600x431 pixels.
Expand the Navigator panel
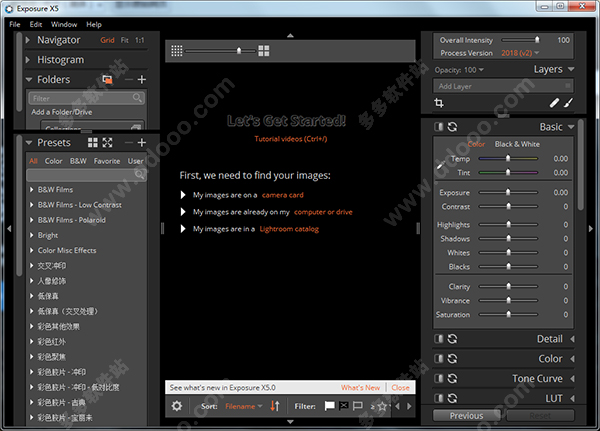tap(28, 40)
